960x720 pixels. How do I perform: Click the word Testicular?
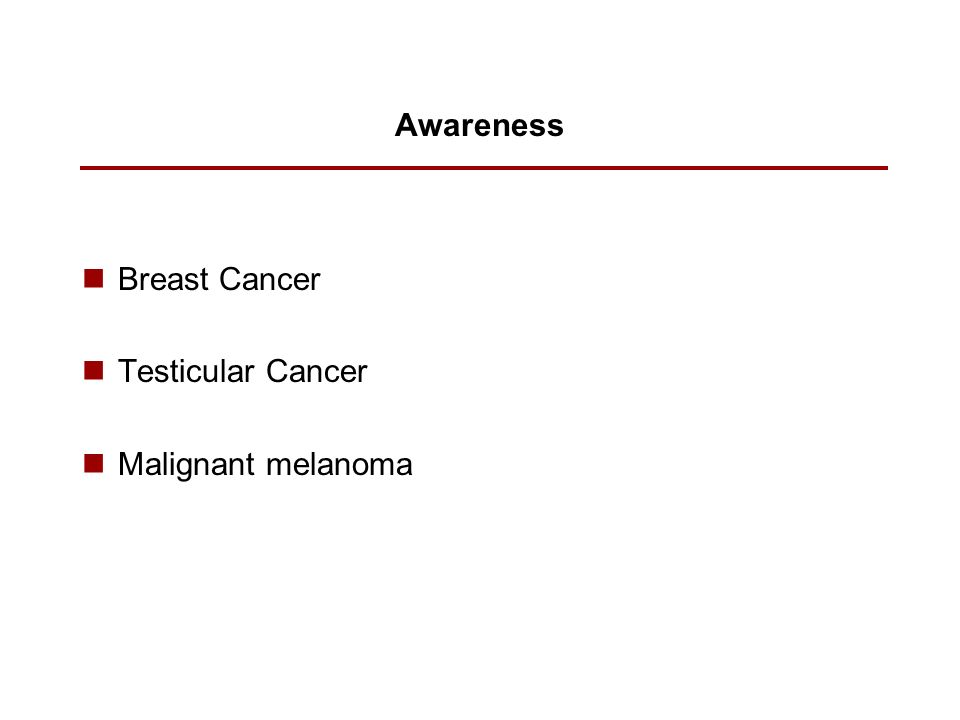click(186, 372)
